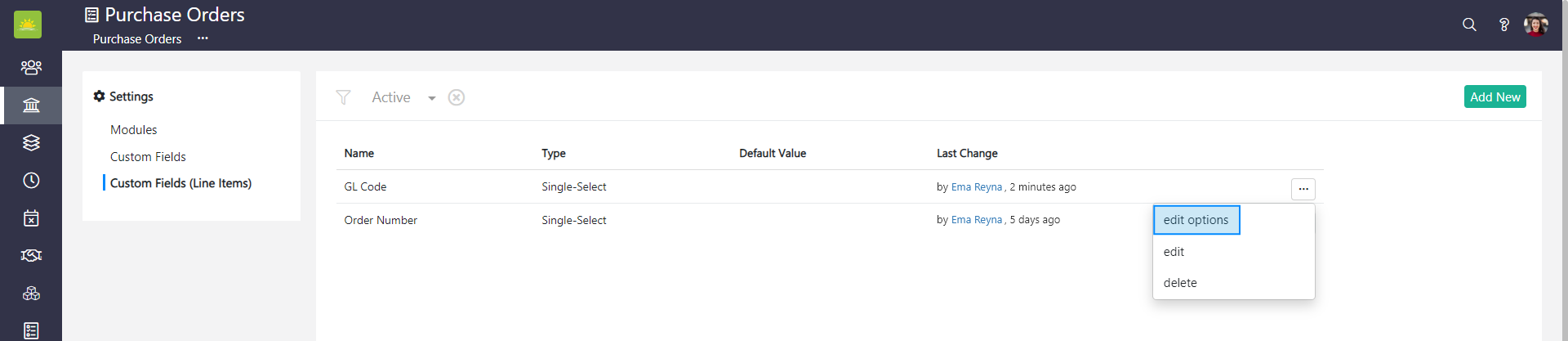The image size is (1568, 341).
Task: Open the clock icon in sidebar
Action: 31,180
